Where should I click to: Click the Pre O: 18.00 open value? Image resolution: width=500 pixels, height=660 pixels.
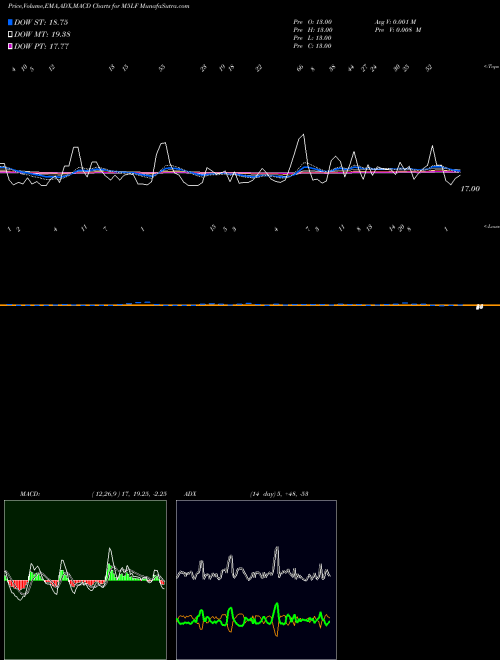click(x=313, y=22)
